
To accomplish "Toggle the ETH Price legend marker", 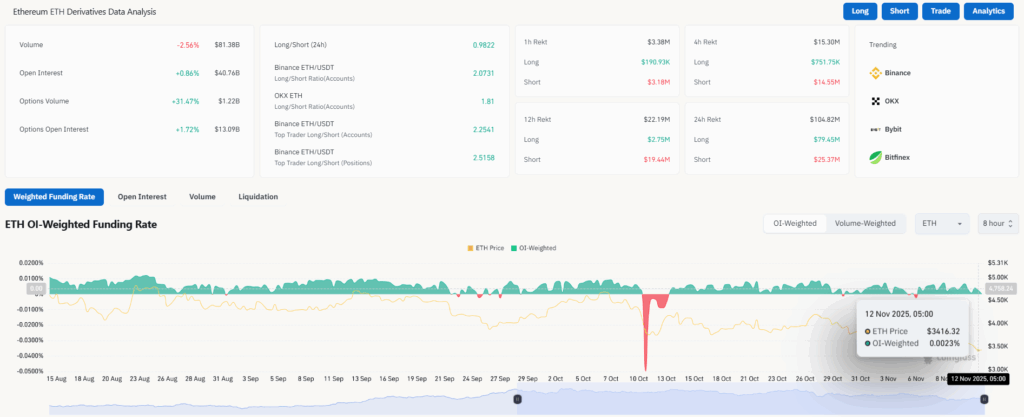I will tap(471, 247).
